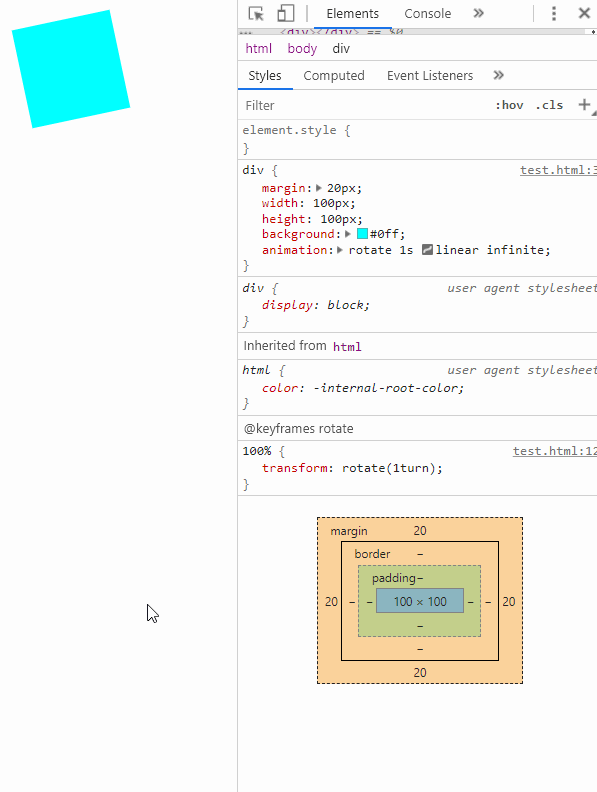Click the top margin value 20
597x792 pixels.
click(x=420, y=530)
